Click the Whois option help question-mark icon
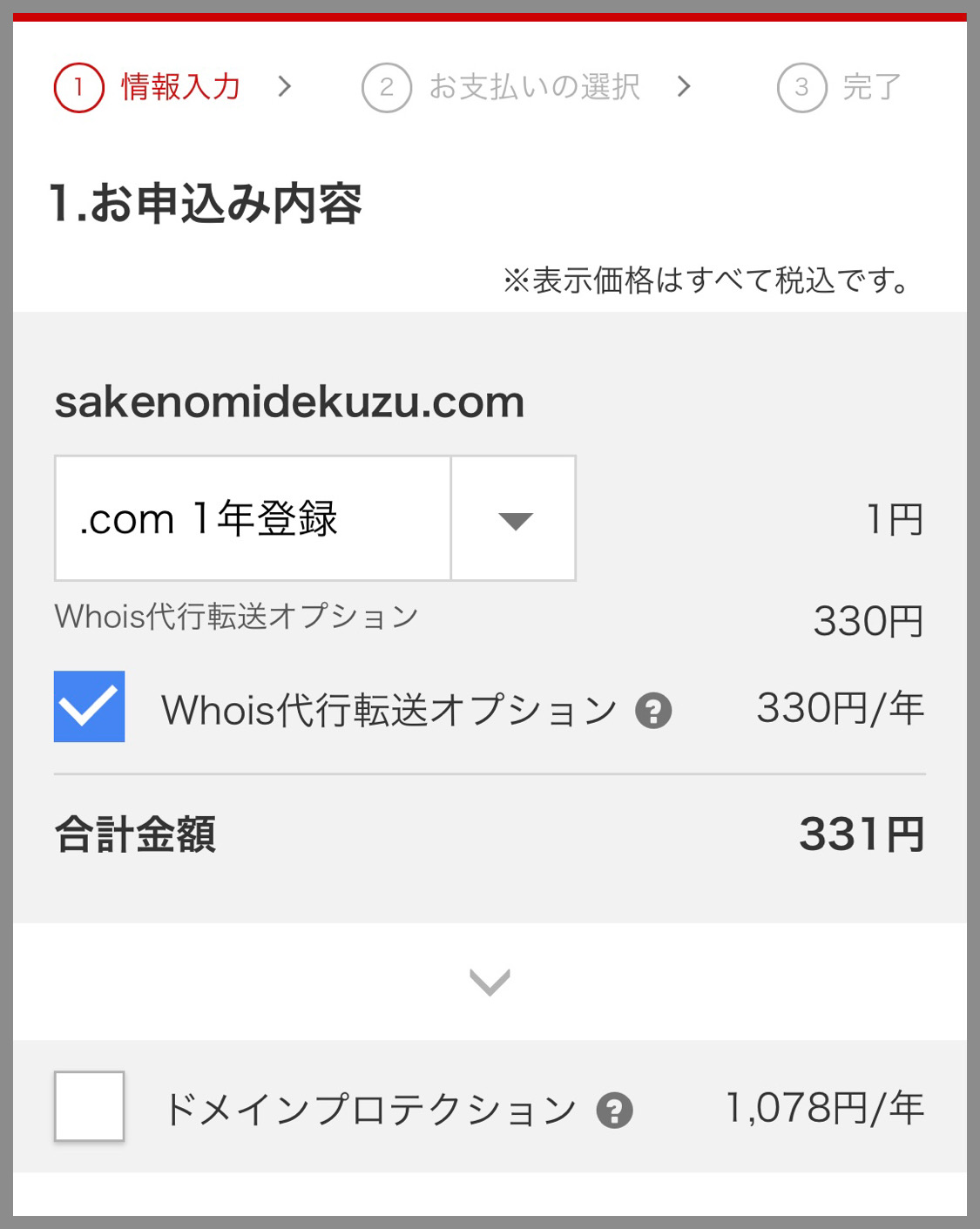This screenshot has height=1229, width=980. click(x=653, y=711)
